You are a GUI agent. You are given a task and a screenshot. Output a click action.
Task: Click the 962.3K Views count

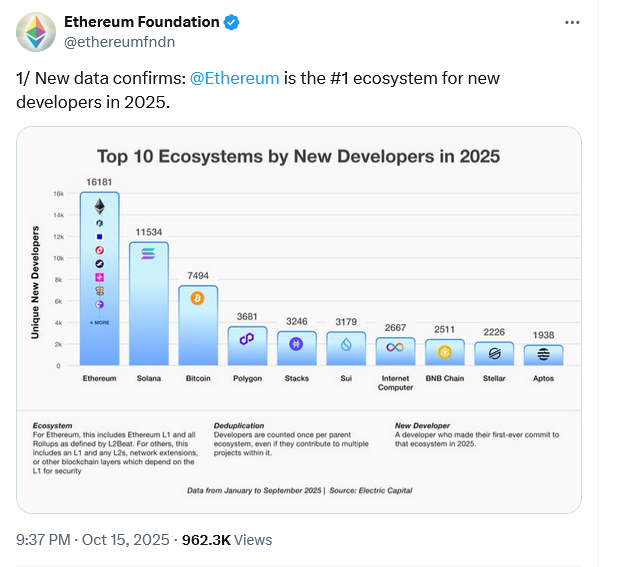click(226, 539)
